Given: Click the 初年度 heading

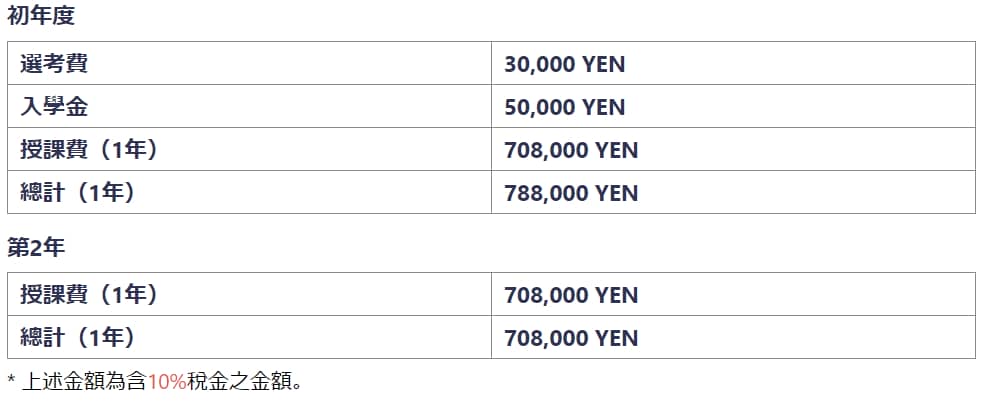Looking at the screenshot, I should tap(41, 16).
